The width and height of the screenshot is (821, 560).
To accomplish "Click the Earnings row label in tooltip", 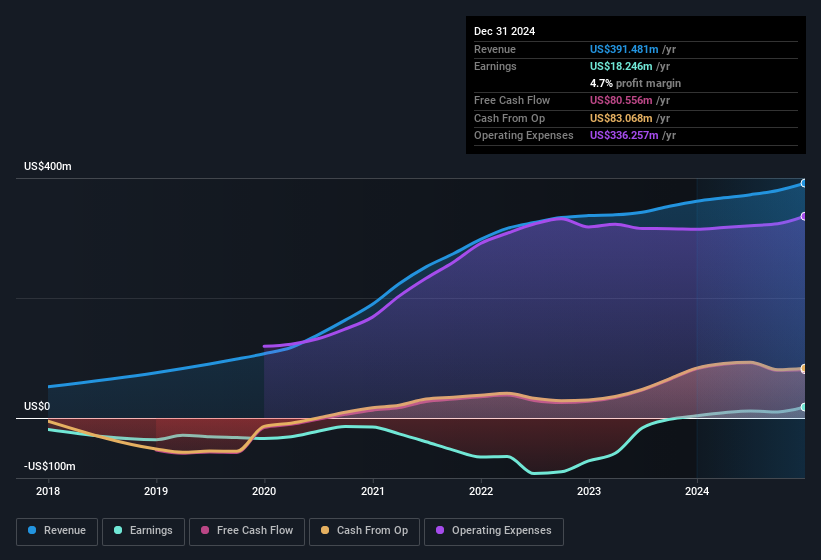I will coord(495,66).
